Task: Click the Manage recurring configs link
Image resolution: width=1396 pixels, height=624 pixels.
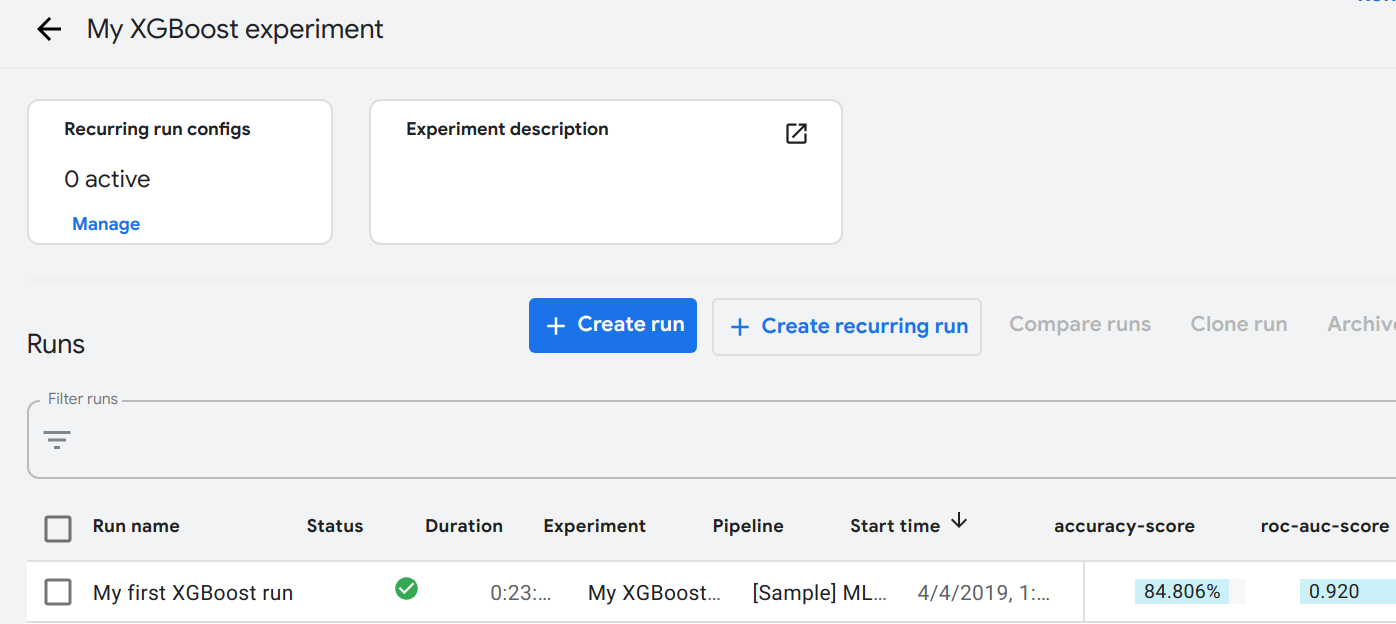Action: [x=106, y=224]
